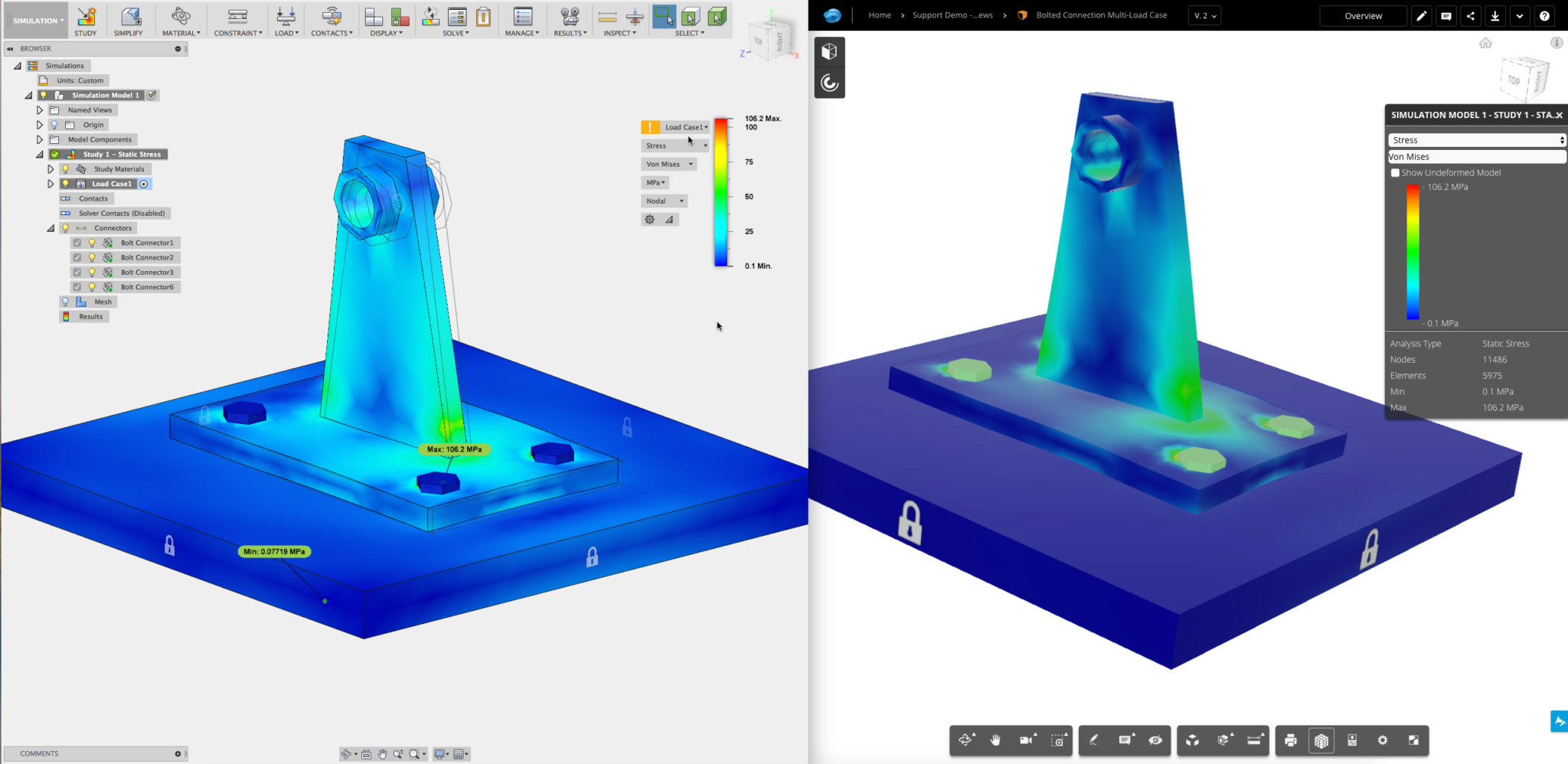The width and height of the screenshot is (1568, 764).
Task: Click the Overview button
Action: pyautogui.click(x=1364, y=15)
